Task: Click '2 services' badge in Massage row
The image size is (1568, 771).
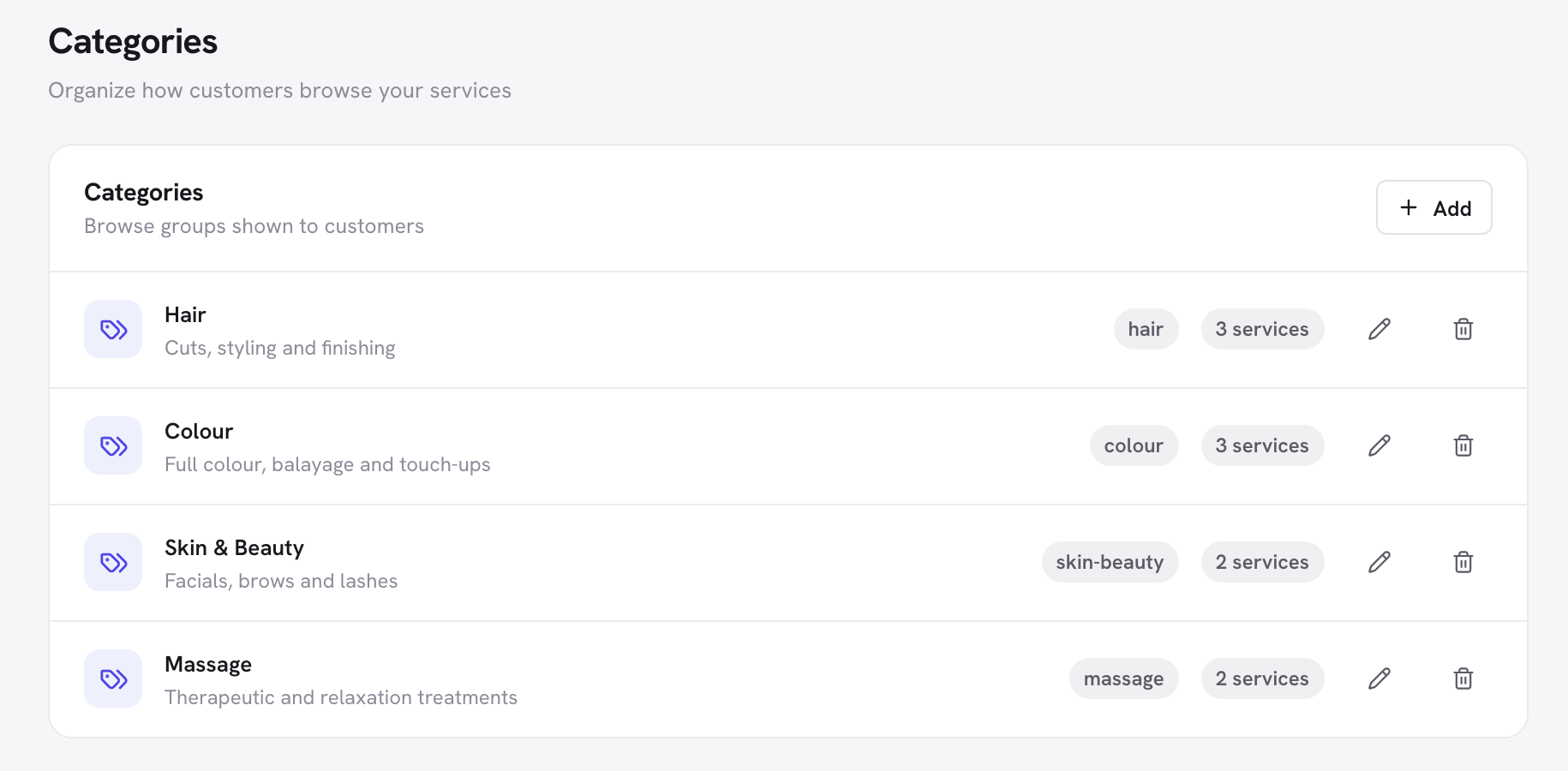Action: pos(1263,678)
